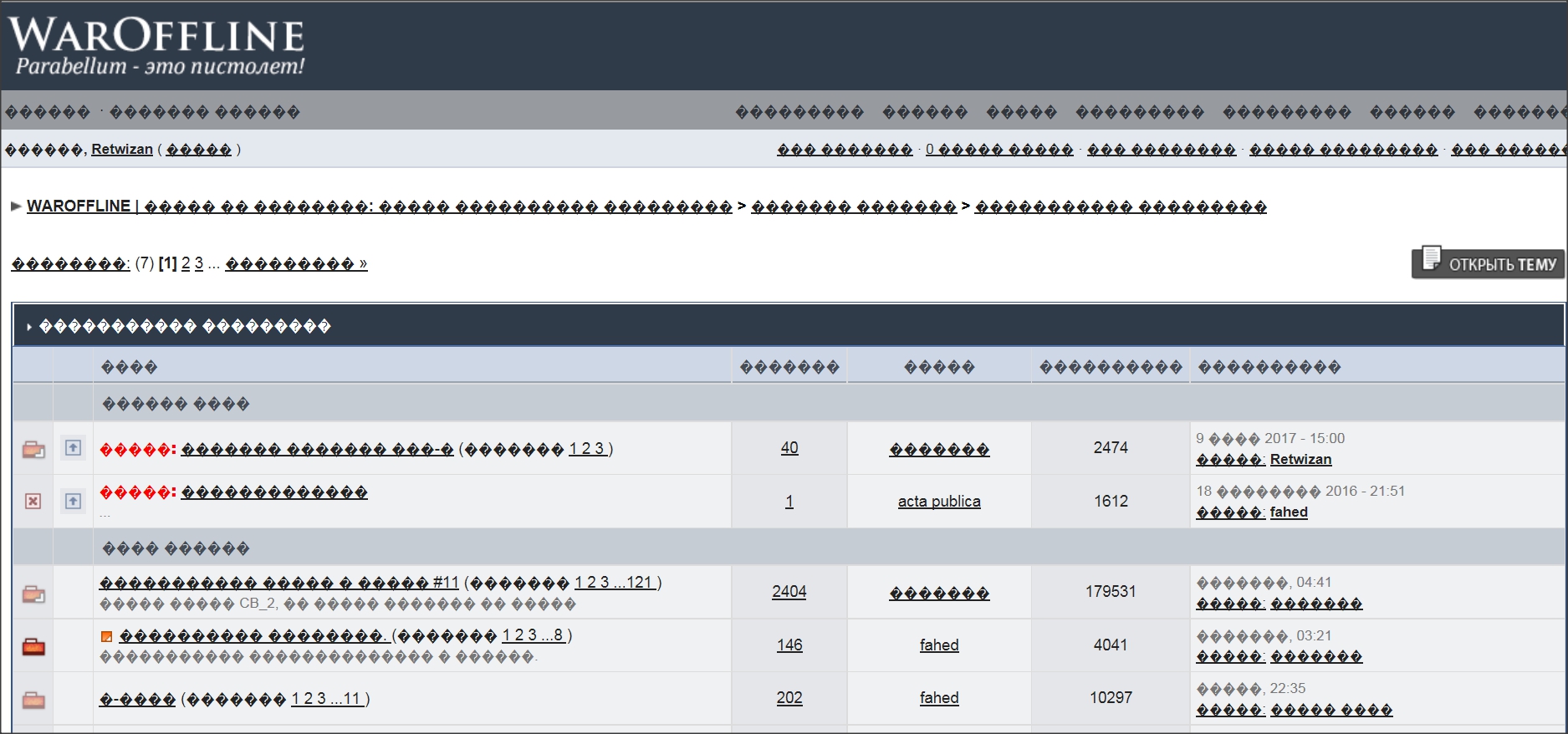View author acta publica's profile

[x=938, y=501]
